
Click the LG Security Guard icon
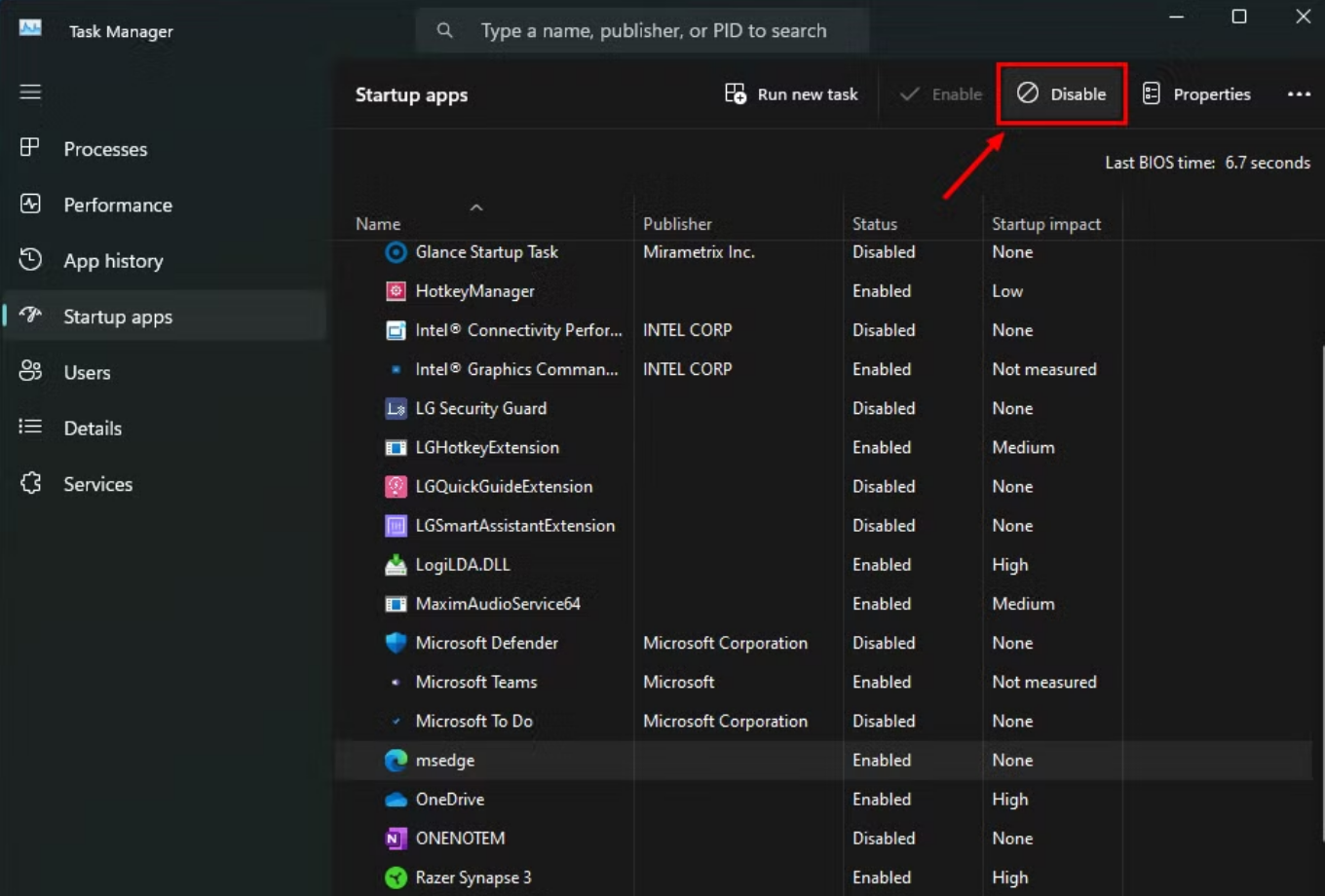396,408
